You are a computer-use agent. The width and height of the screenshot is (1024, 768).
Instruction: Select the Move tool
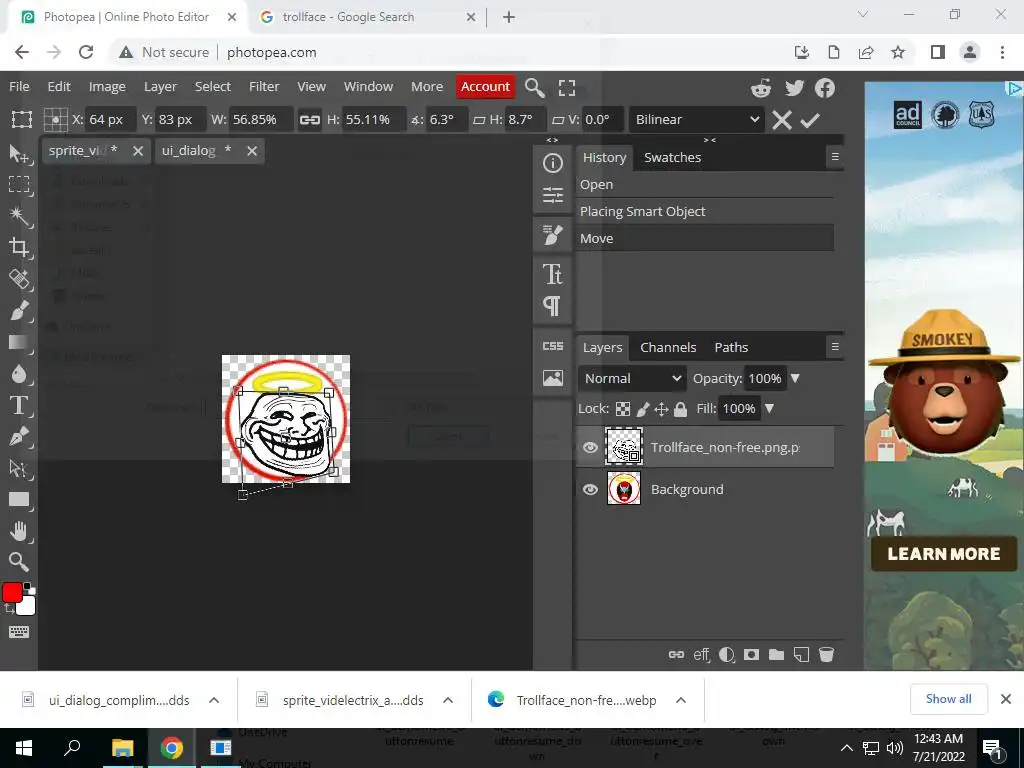pos(19,153)
